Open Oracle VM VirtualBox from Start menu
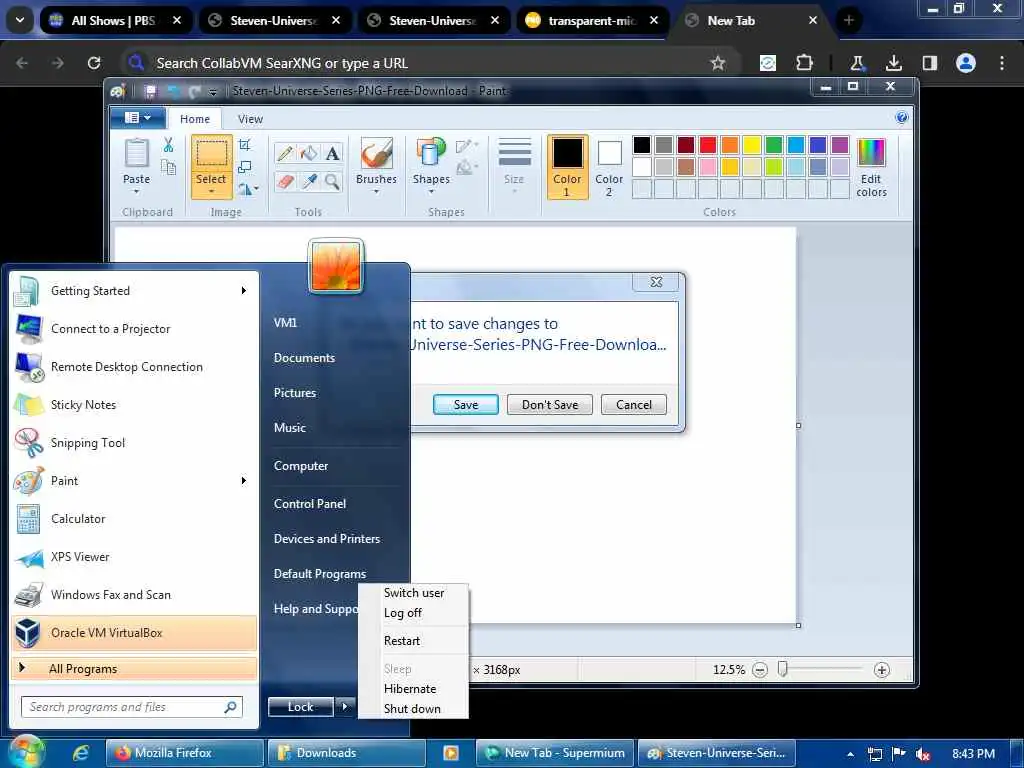Image resolution: width=1024 pixels, height=768 pixels. 135,633
